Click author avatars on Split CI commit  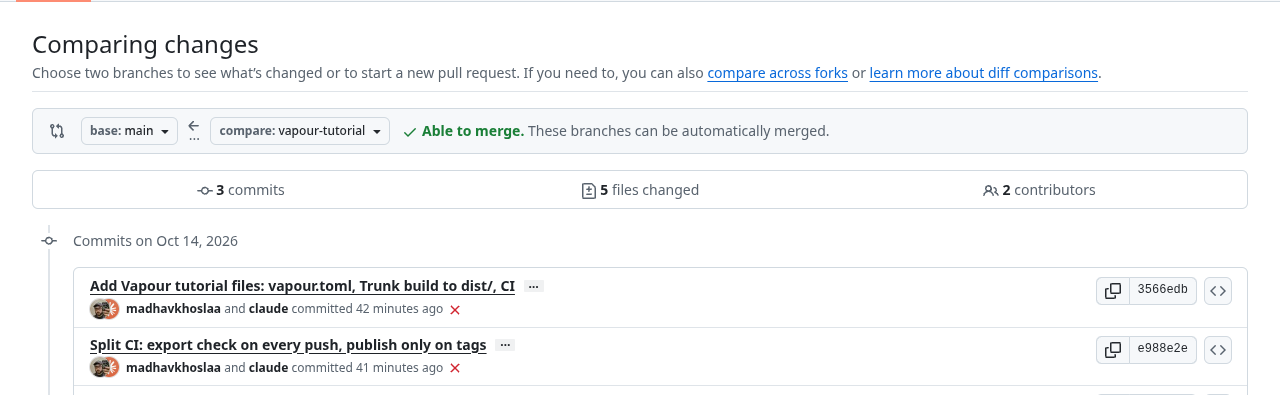coord(105,368)
